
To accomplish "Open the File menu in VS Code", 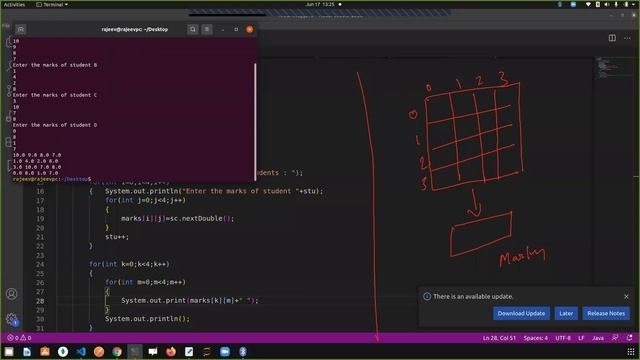I will click(x=5, y=25).
